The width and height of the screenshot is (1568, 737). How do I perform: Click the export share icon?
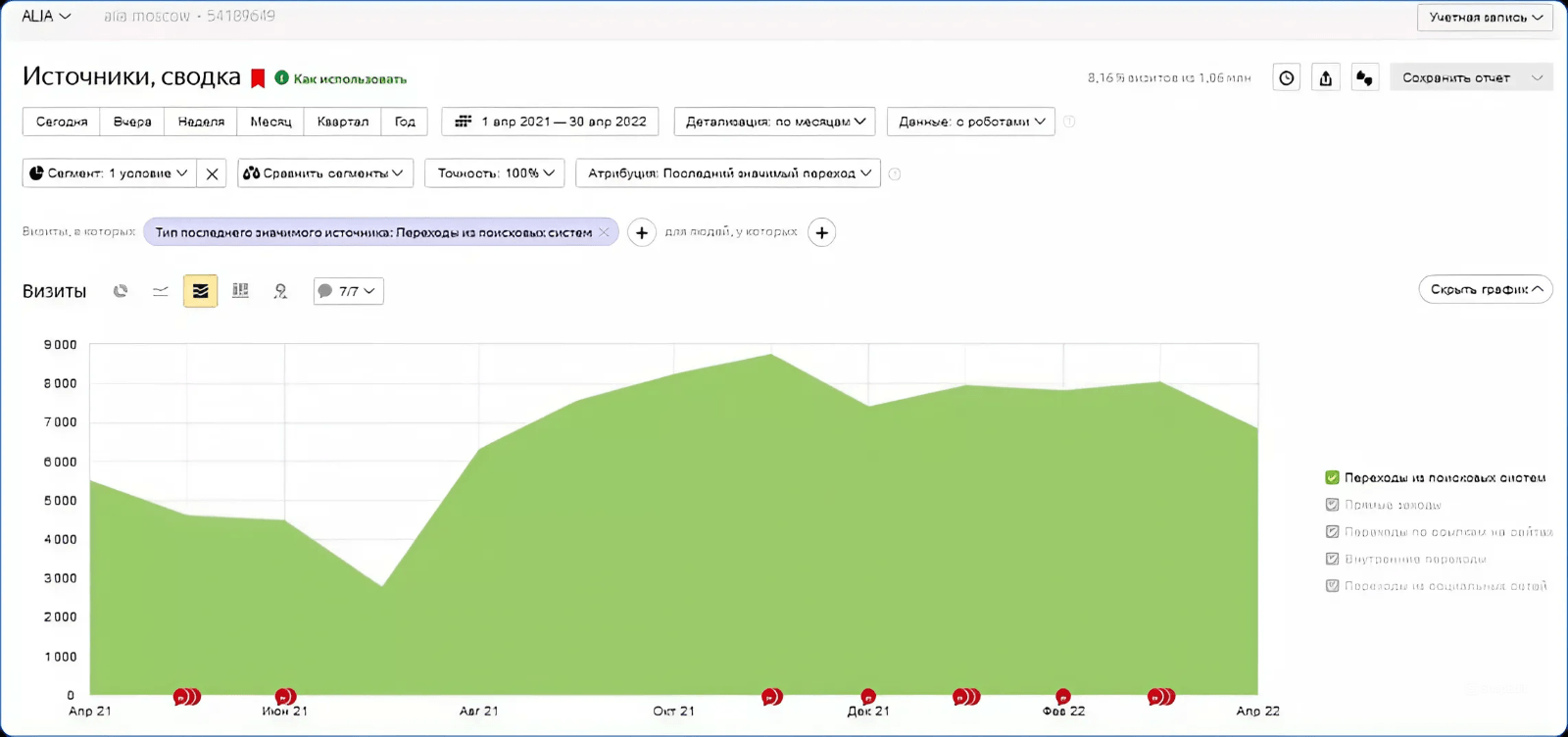(1325, 78)
